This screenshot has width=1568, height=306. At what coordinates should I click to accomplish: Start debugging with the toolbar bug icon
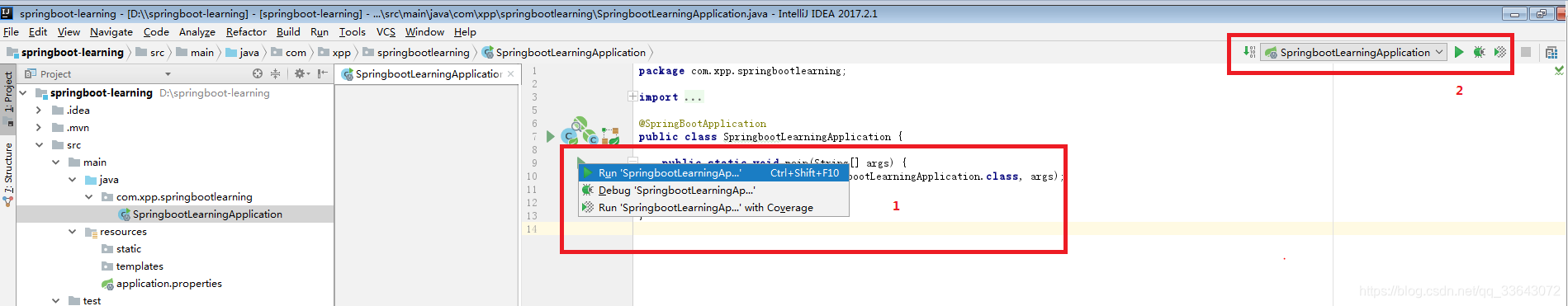[x=1479, y=52]
